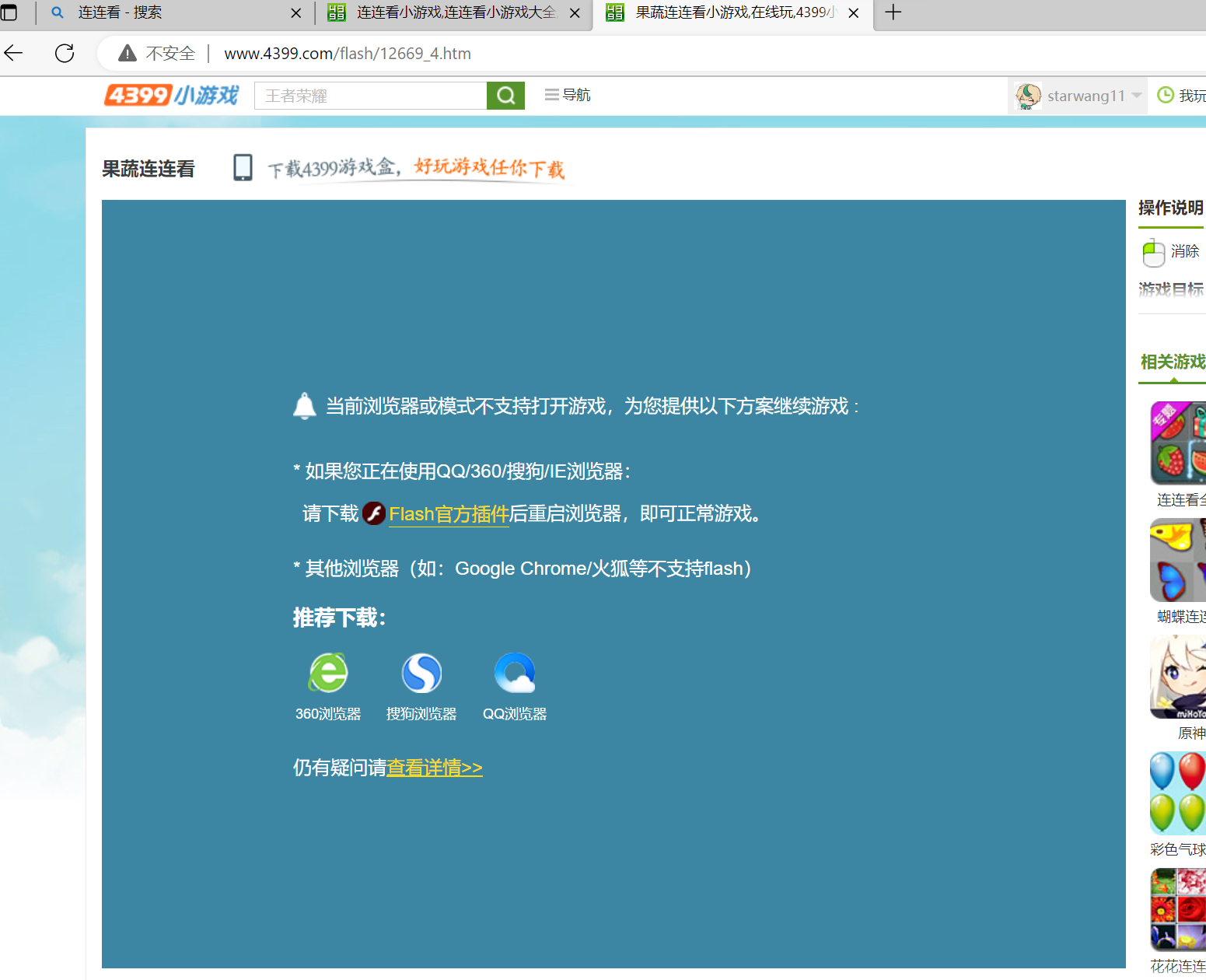Click the green search magnifier button
Screen dimensions: 1206x980
[x=505, y=96]
